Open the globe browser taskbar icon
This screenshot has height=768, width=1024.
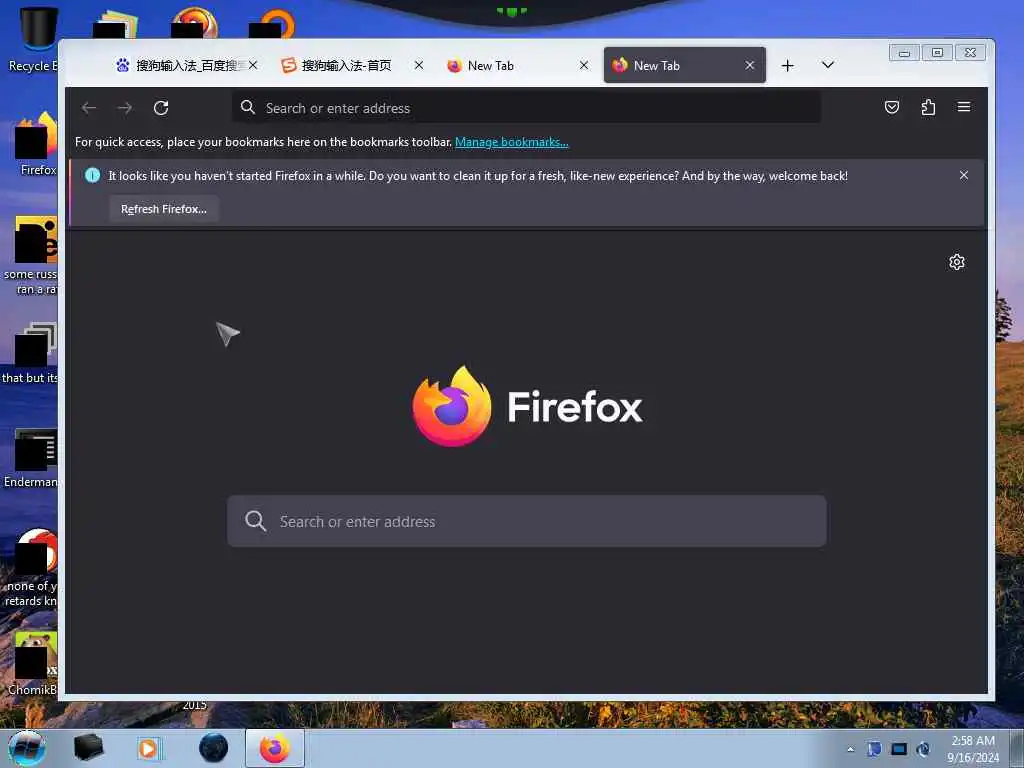pos(214,748)
